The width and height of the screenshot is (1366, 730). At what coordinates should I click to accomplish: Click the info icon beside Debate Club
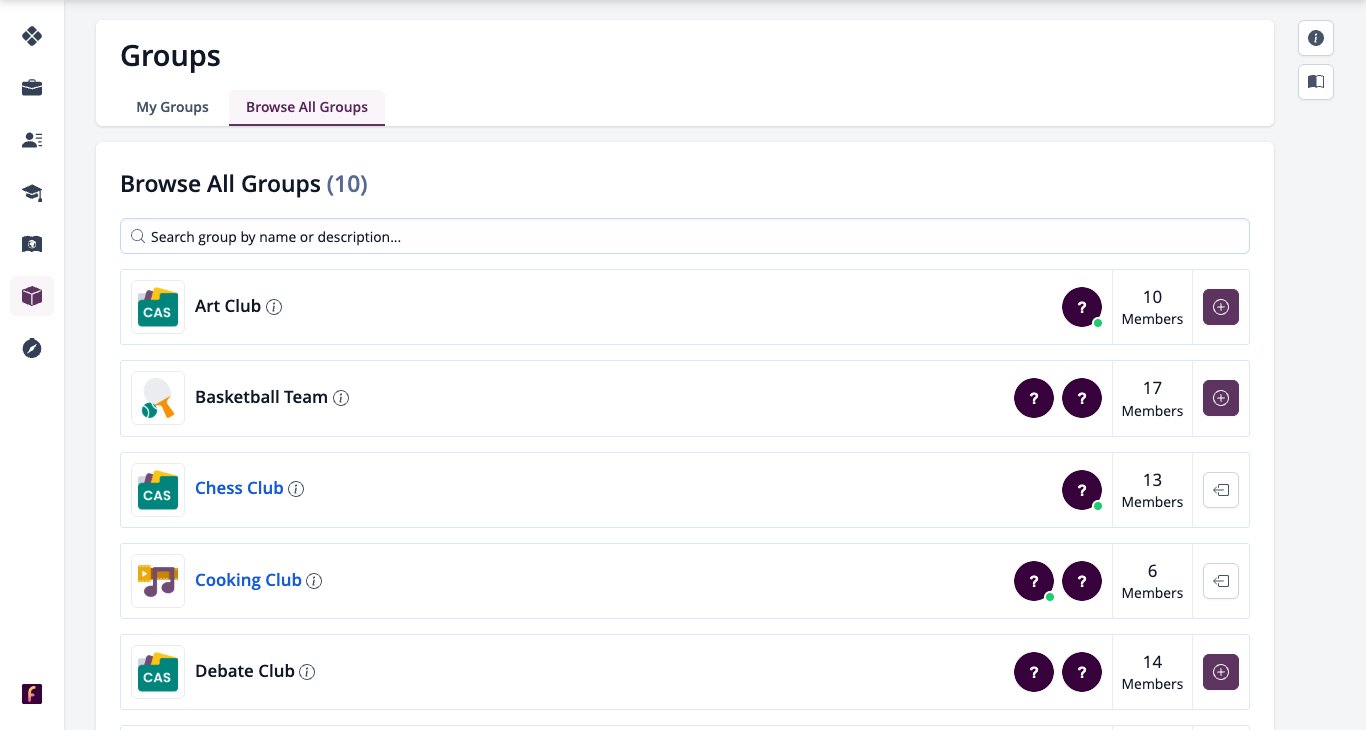[308, 672]
